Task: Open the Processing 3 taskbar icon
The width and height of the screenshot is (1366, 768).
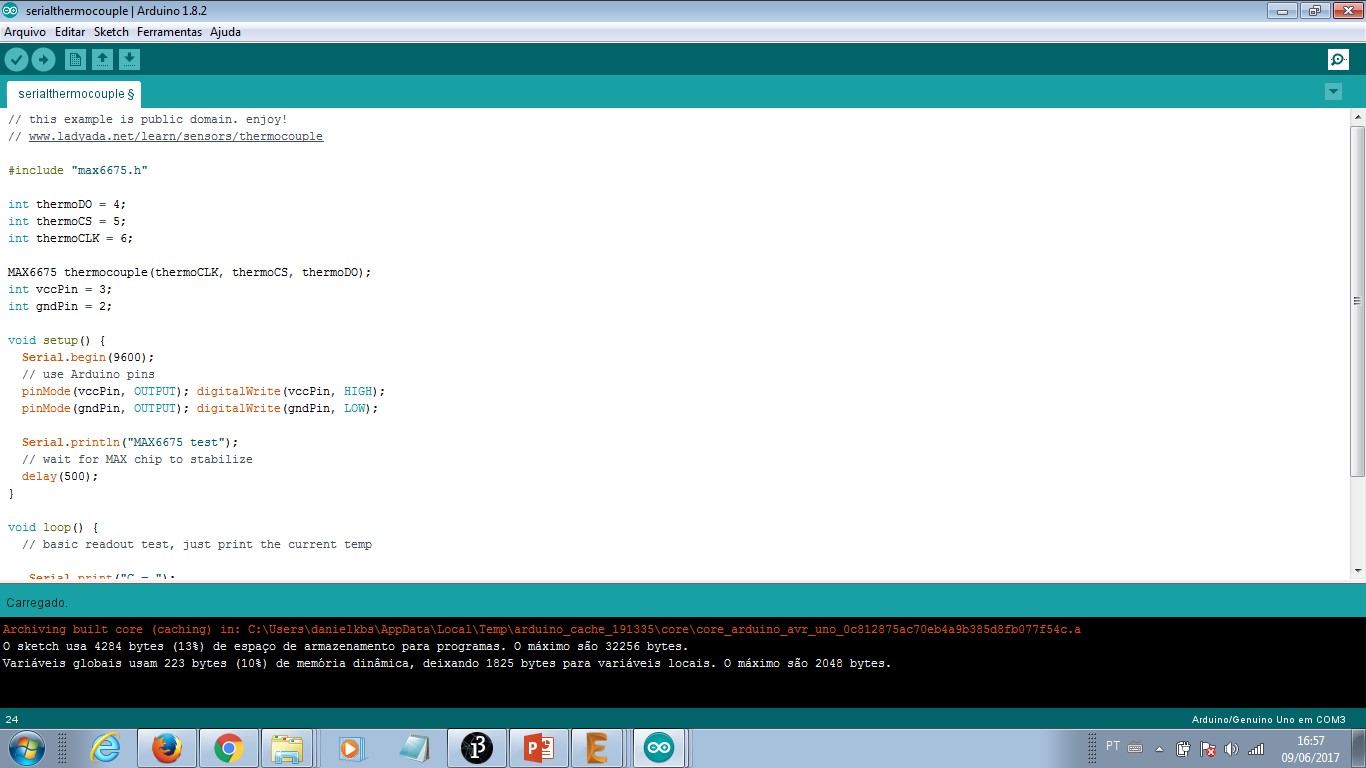Action: (477, 748)
